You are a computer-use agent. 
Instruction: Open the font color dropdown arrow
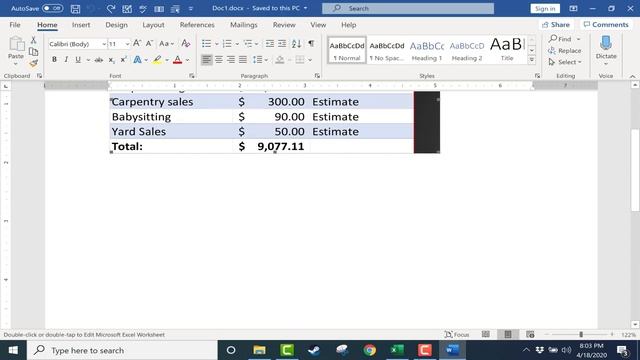click(187, 60)
